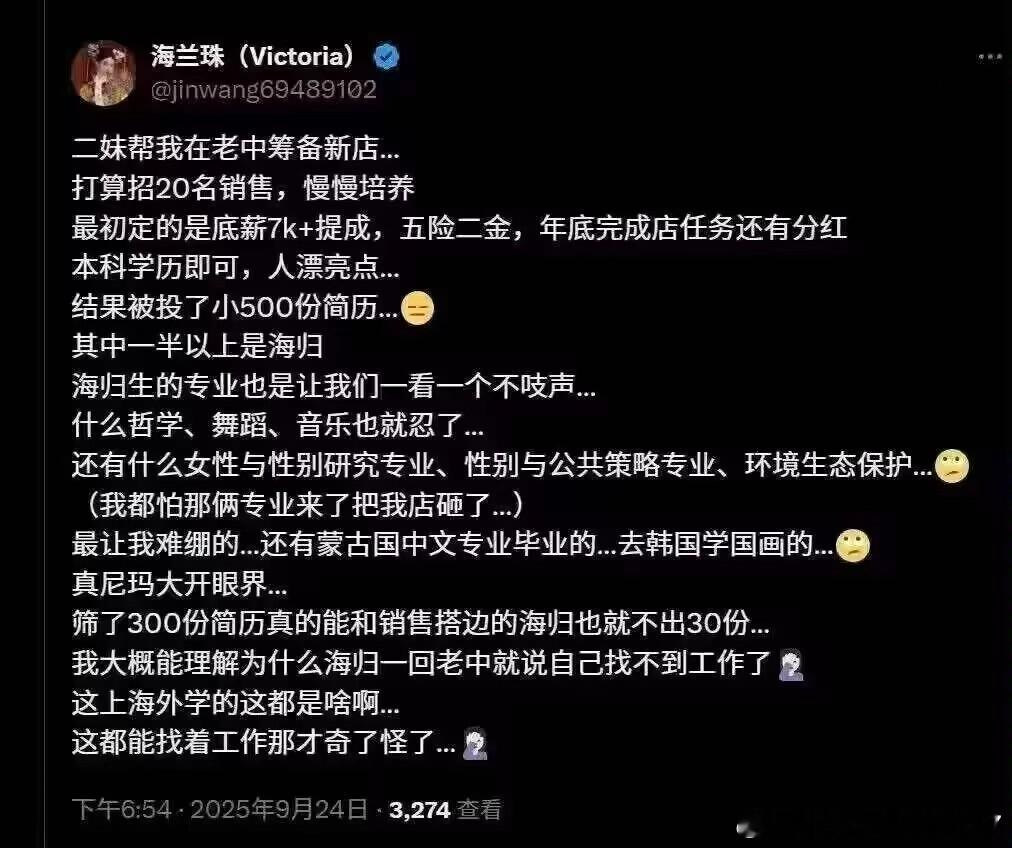Screen dimensions: 1012x848
Task: Open the 3,274 查看 view count
Action: tap(445, 809)
